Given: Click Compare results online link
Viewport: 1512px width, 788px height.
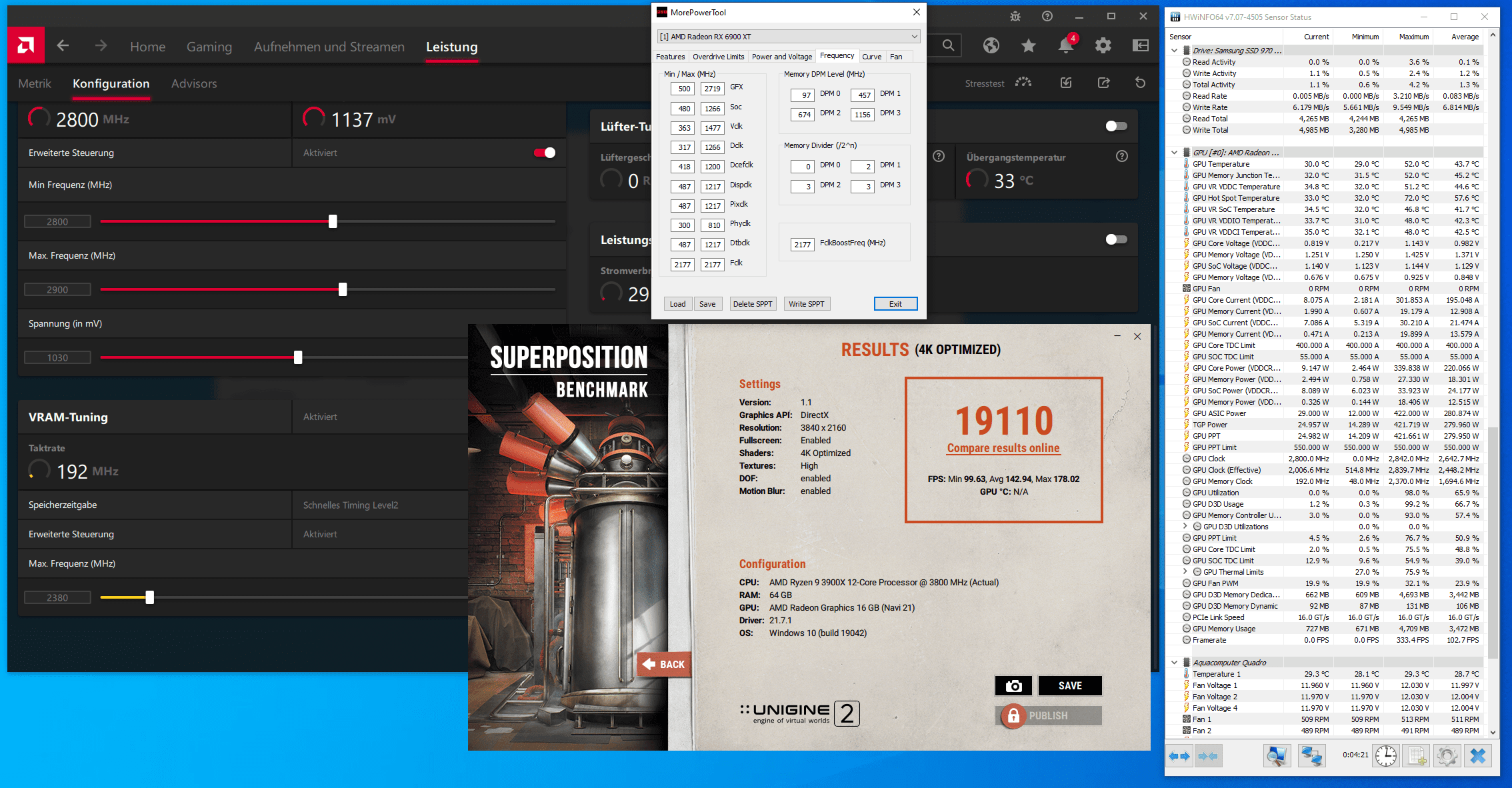Looking at the screenshot, I should 1003,448.
